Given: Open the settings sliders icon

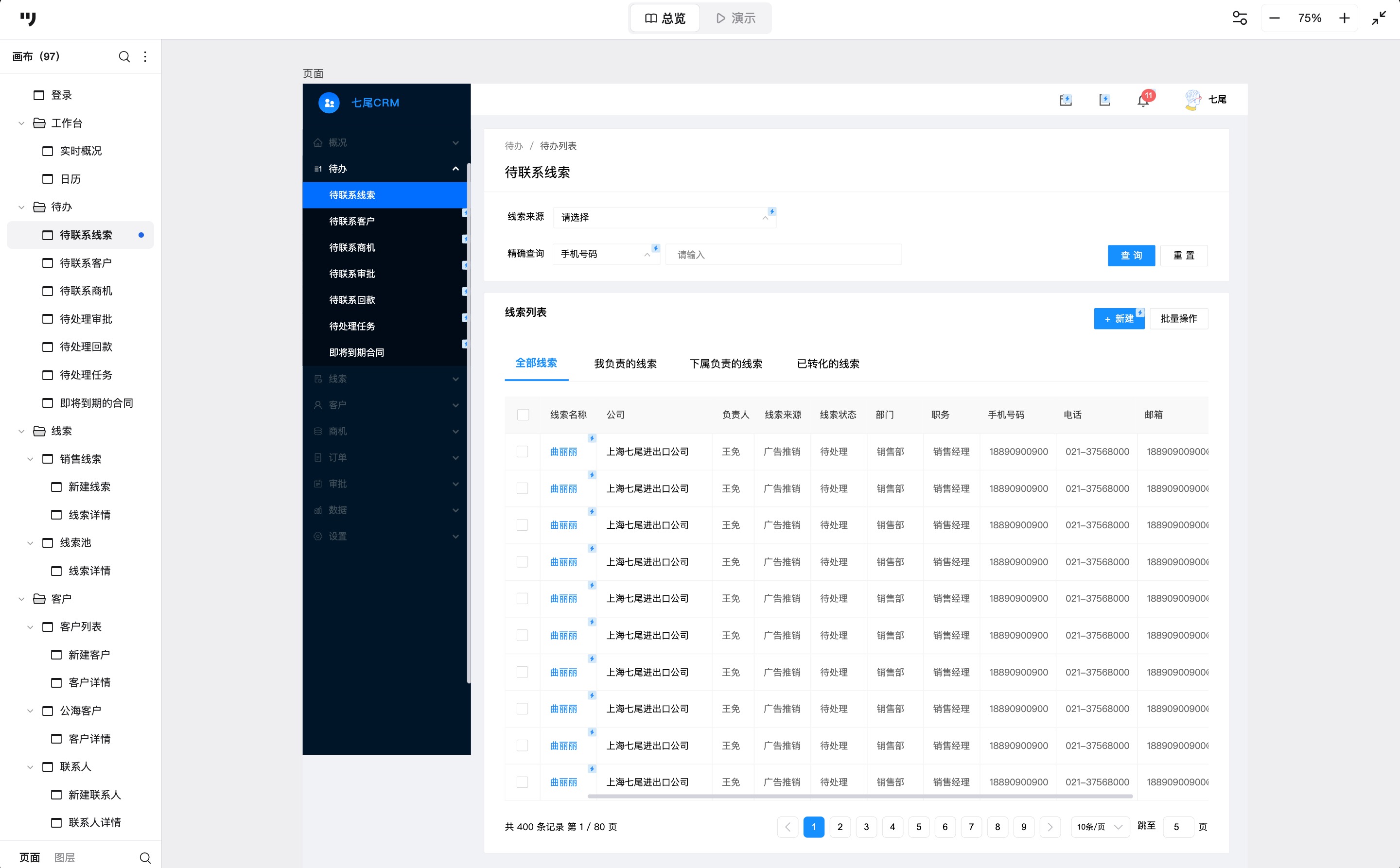Looking at the screenshot, I should click(x=1240, y=18).
